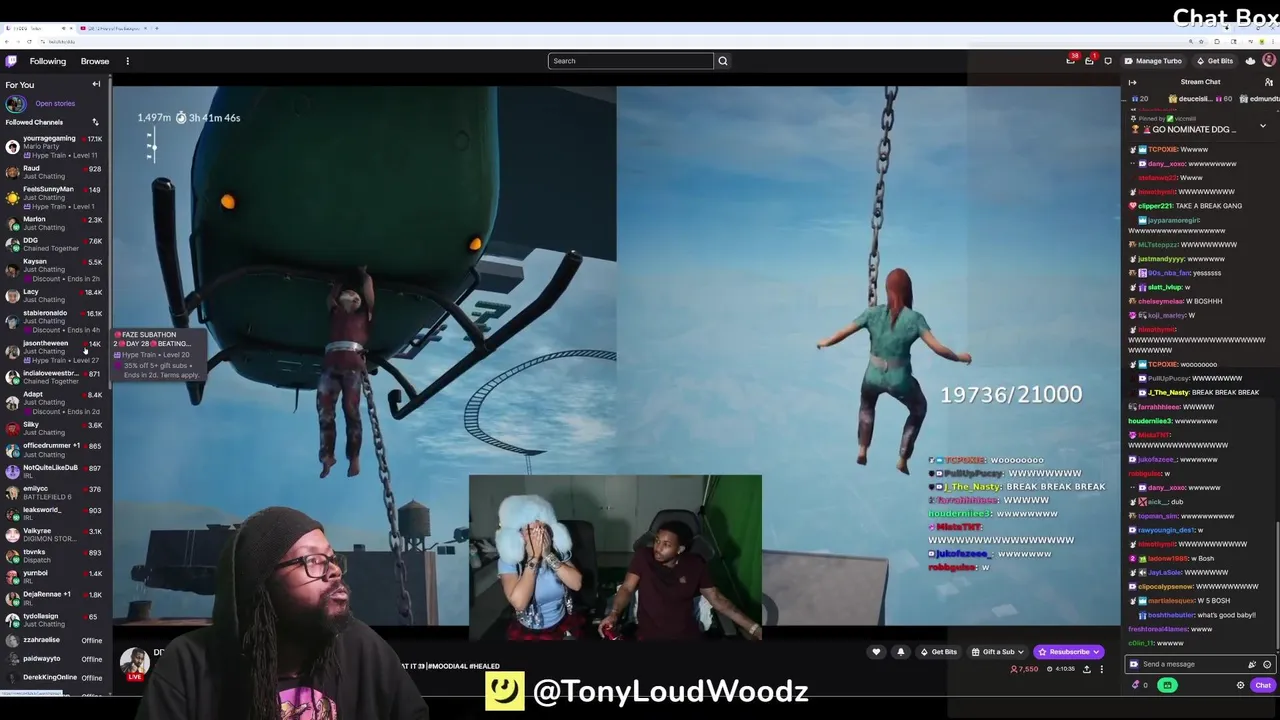Open chat community users icon
This screenshot has width=1280, height=720.
pyautogui.click(x=1269, y=82)
